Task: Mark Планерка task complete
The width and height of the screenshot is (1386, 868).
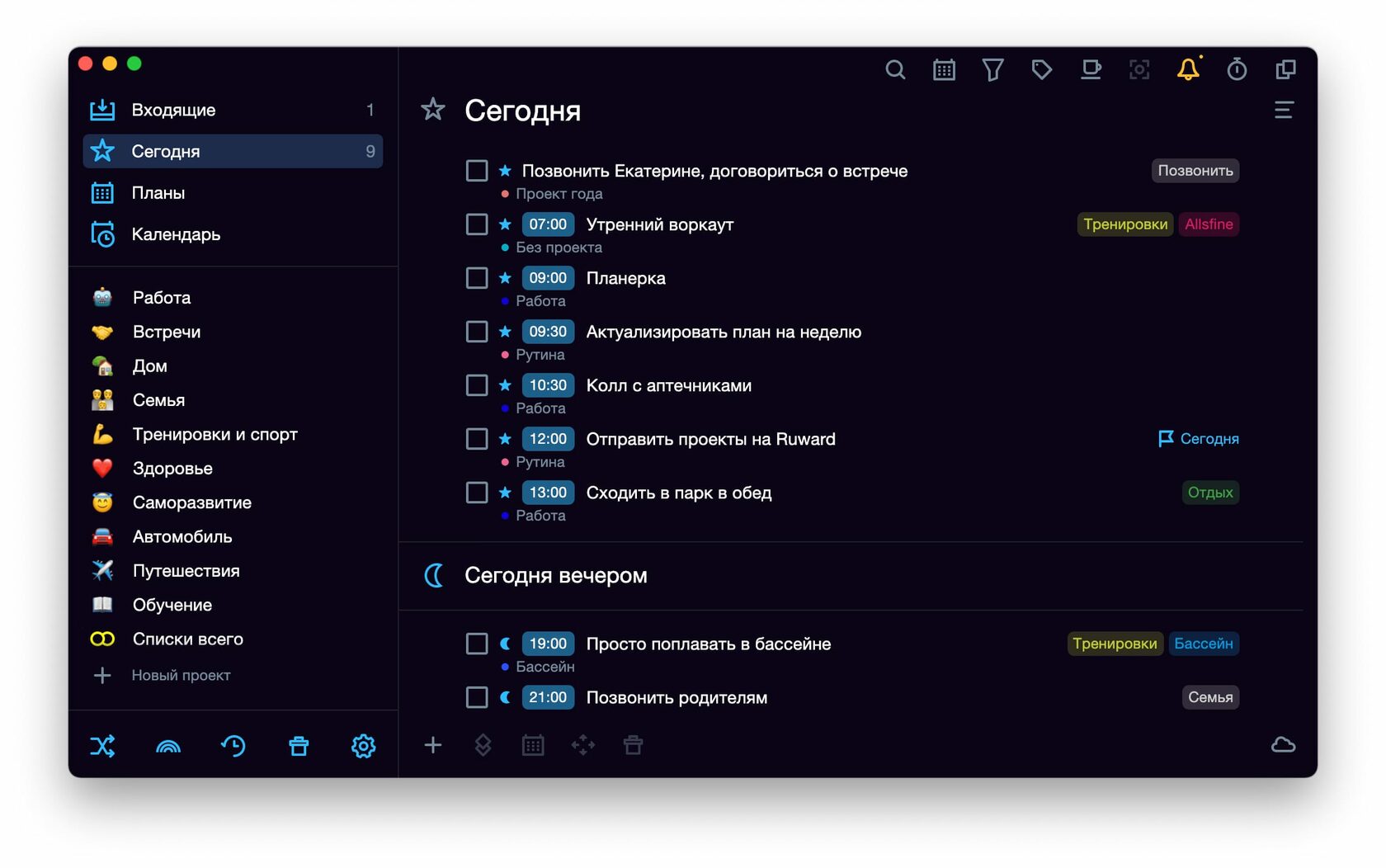Action: pos(477,278)
